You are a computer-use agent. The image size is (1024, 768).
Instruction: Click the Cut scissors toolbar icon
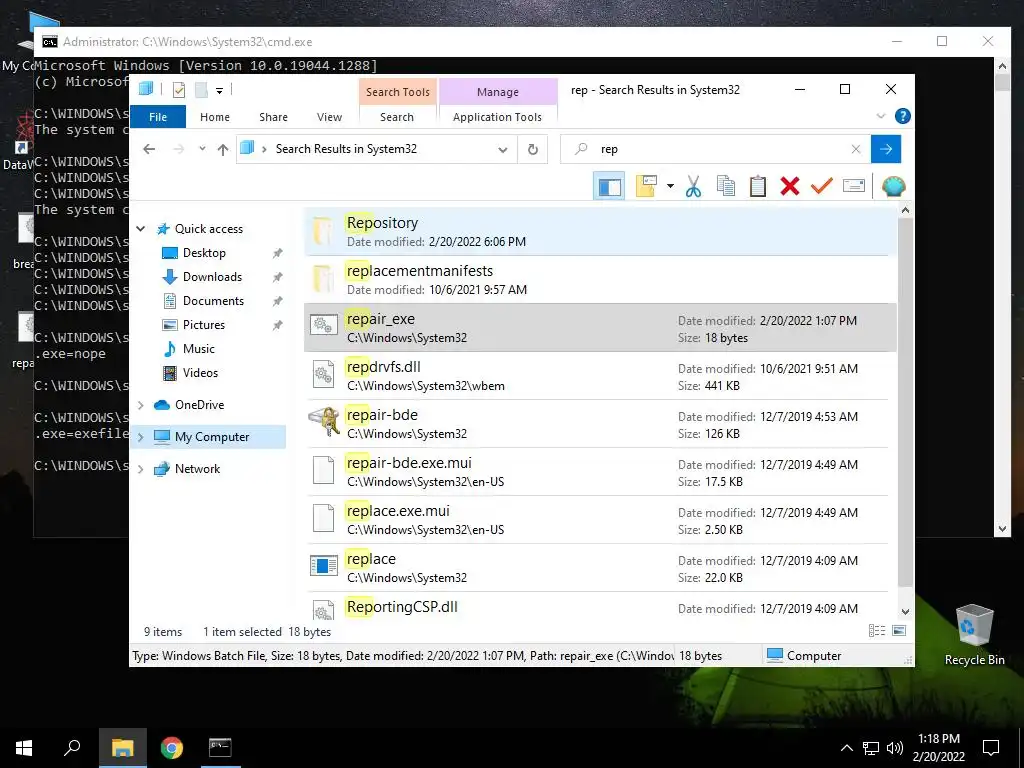[693, 187]
